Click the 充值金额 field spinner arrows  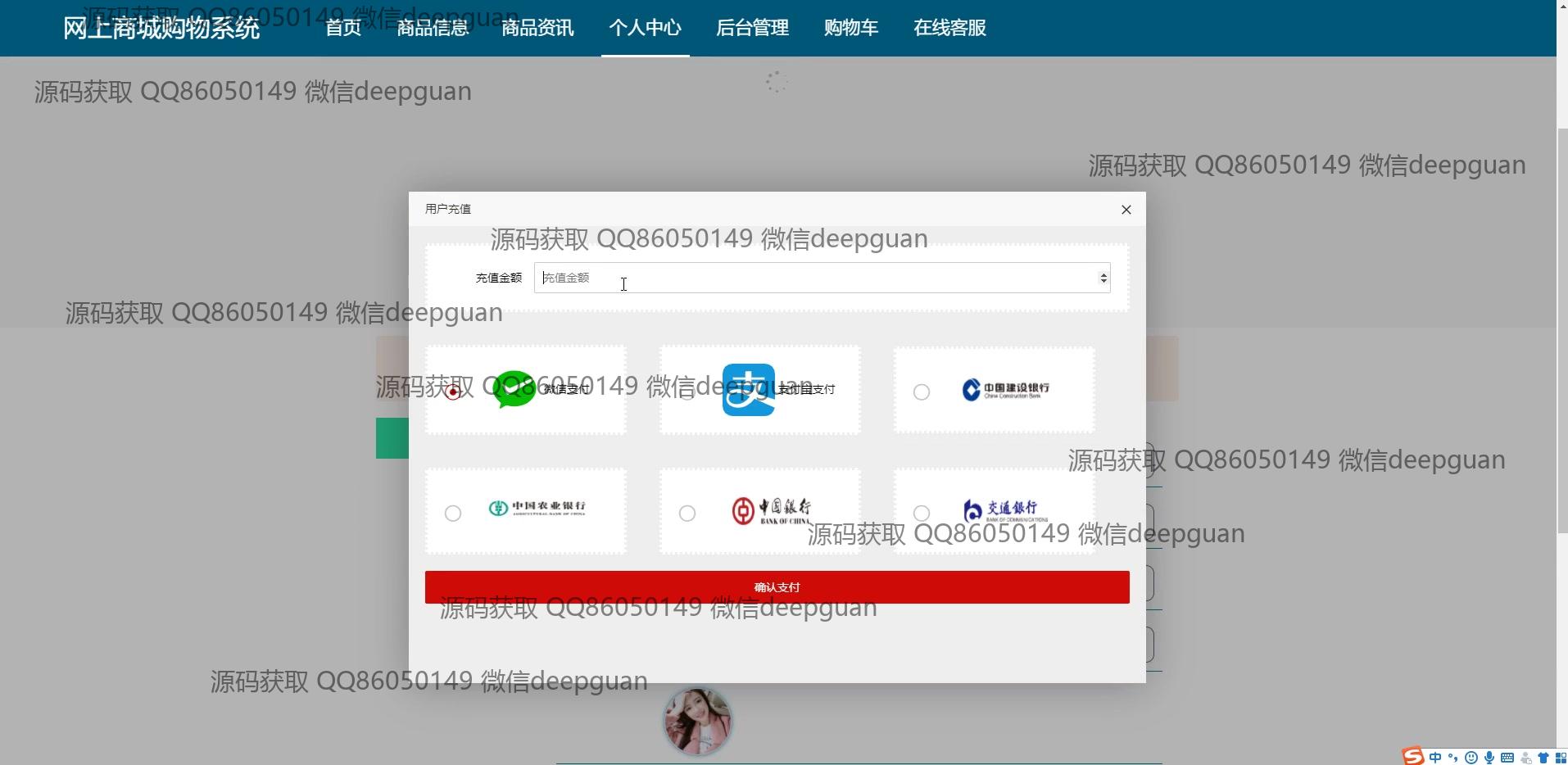1103,278
